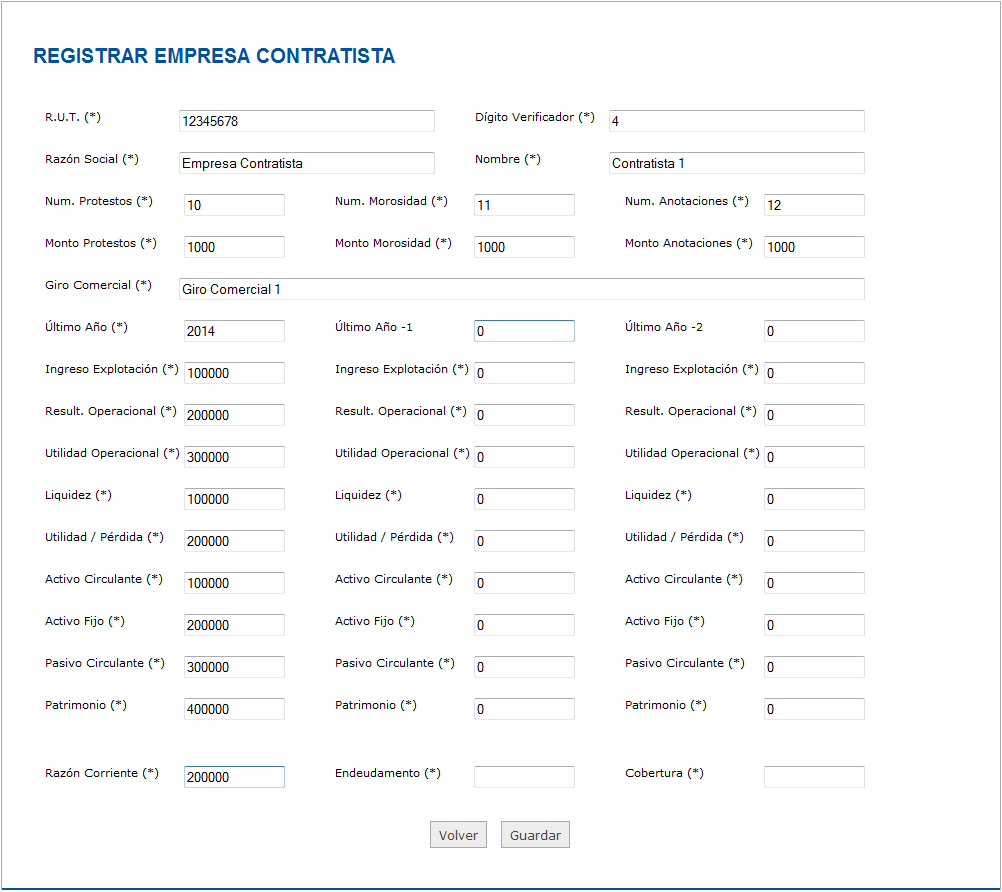Select Utilidad / Pérdida field containing 200000
1002x892 pixels.
(234, 541)
